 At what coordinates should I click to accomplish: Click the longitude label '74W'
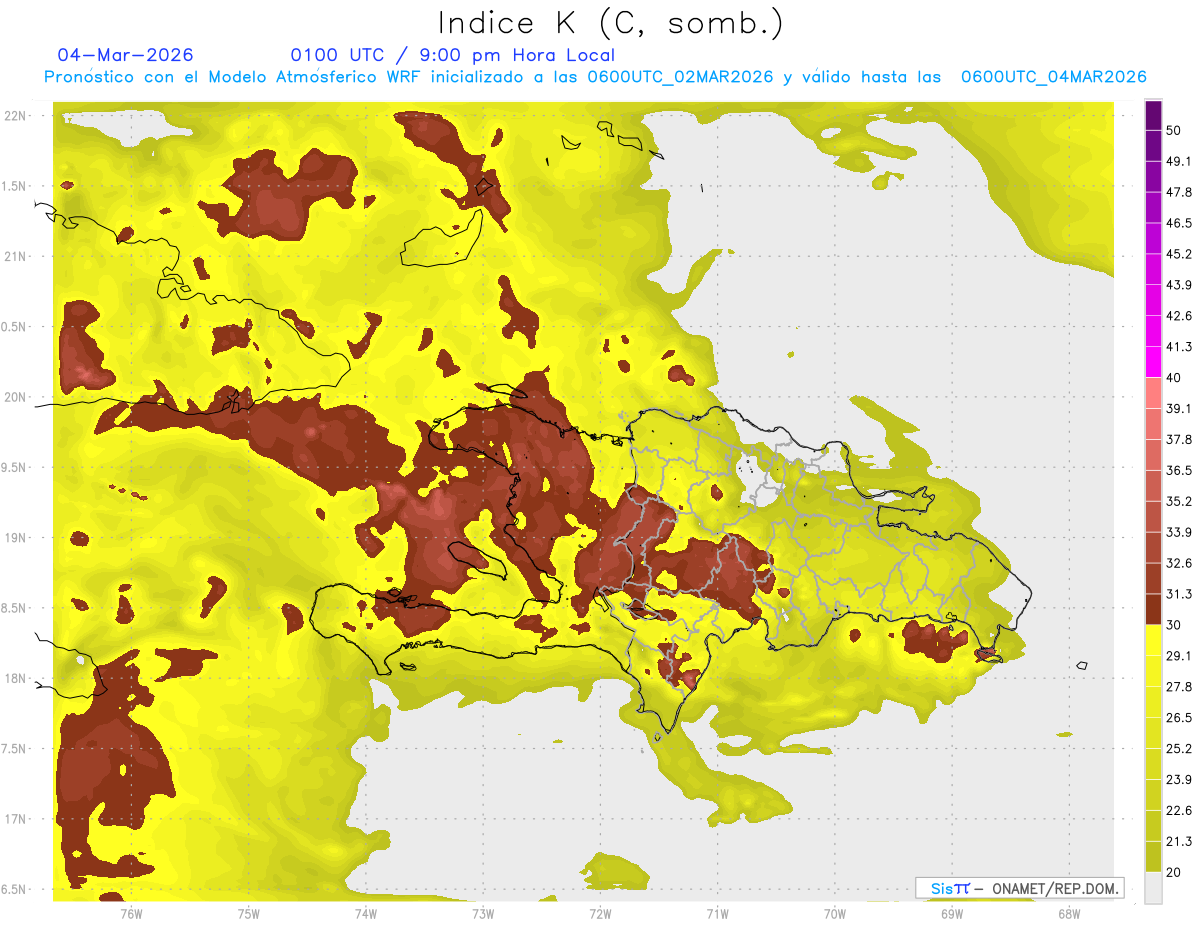[366, 913]
